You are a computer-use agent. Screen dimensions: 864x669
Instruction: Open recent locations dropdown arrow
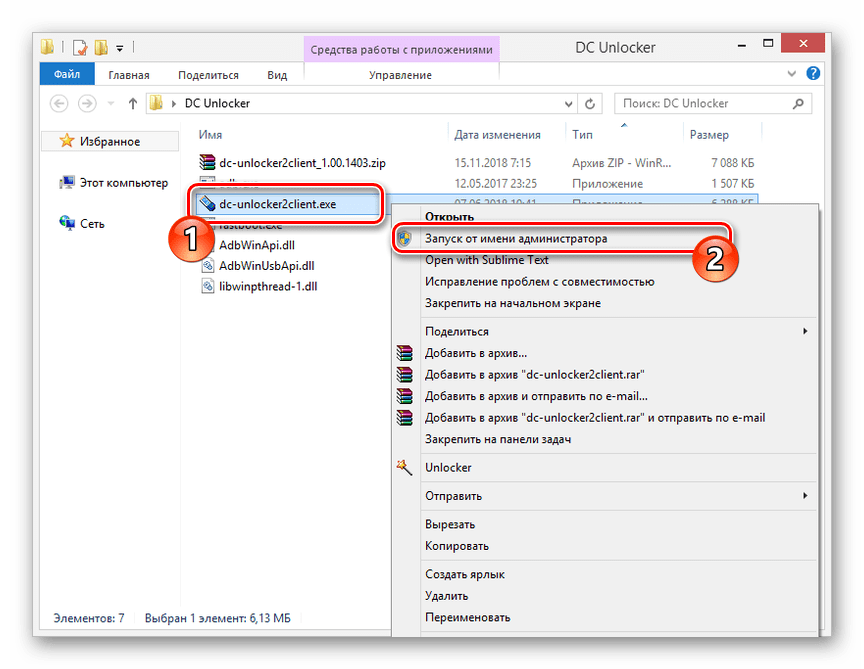(111, 104)
